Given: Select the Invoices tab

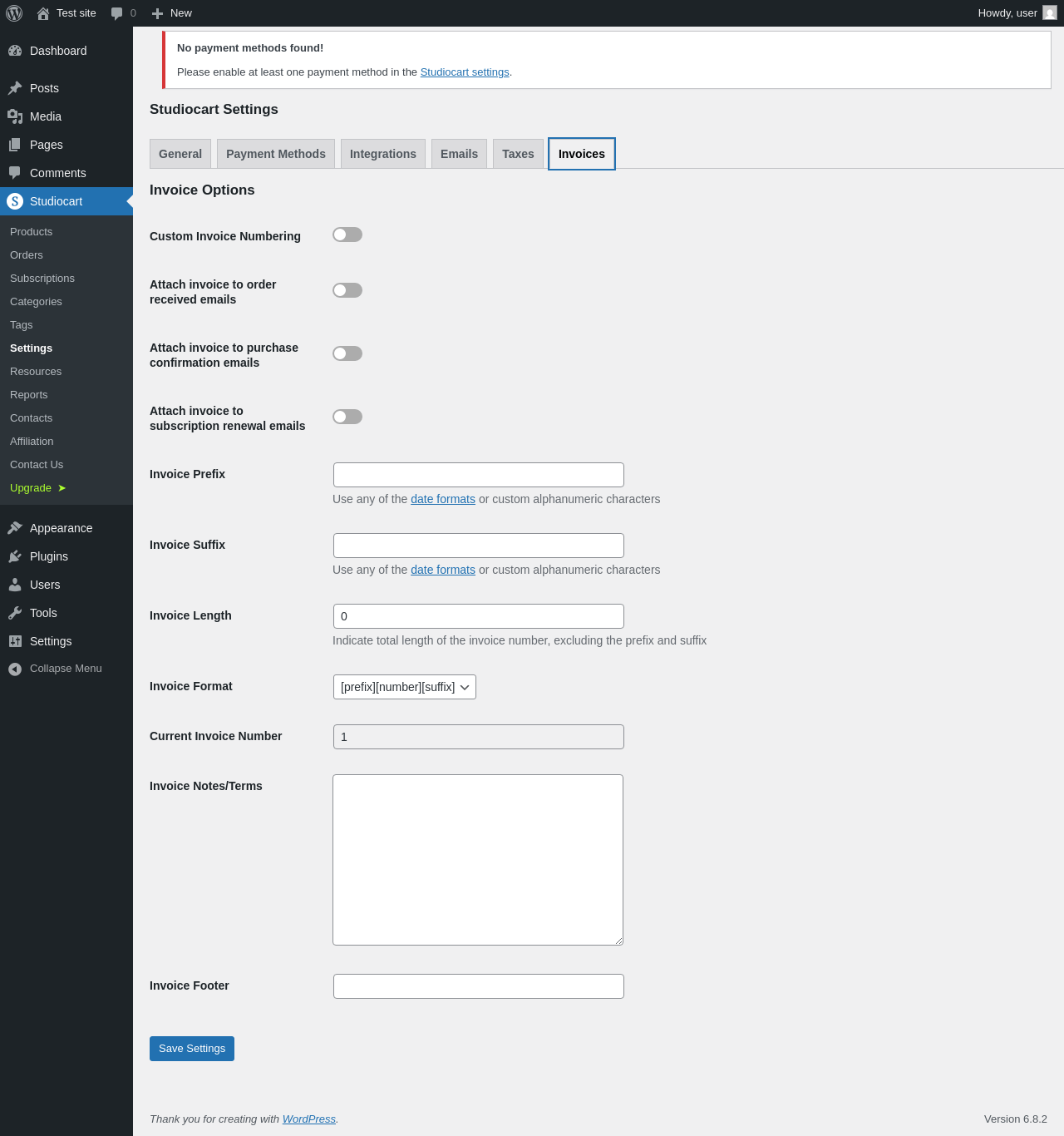Looking at the screenshot, I should (x=582, y=154).
